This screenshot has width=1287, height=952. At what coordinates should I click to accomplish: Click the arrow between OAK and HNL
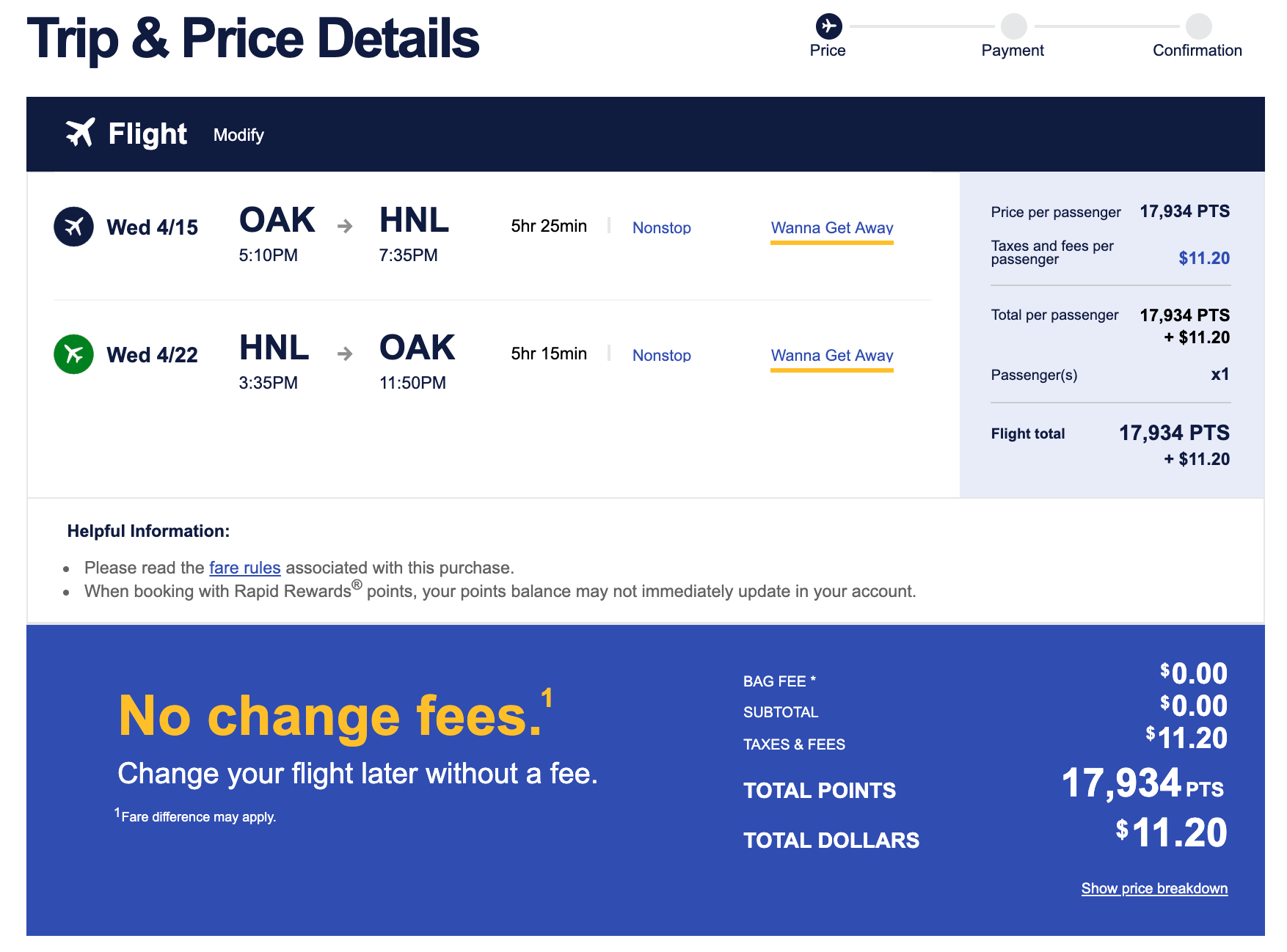tap(345, 227)
